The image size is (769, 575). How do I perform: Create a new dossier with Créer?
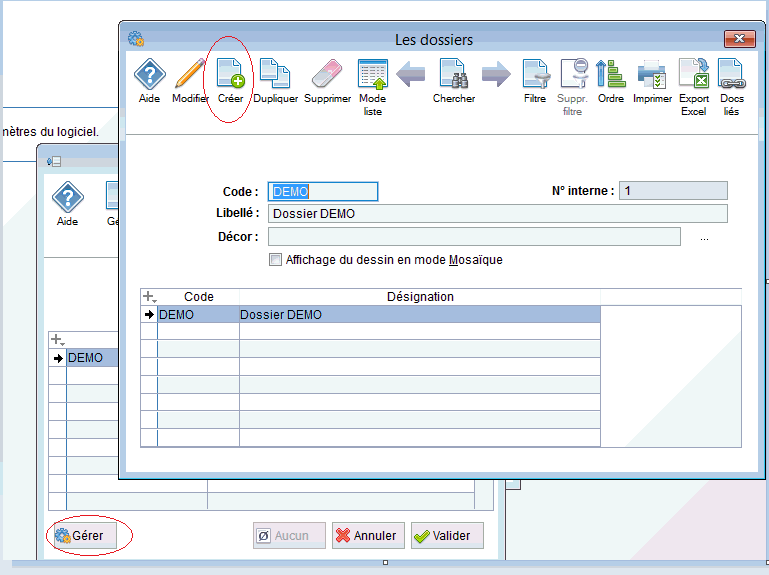pos(231,76)
